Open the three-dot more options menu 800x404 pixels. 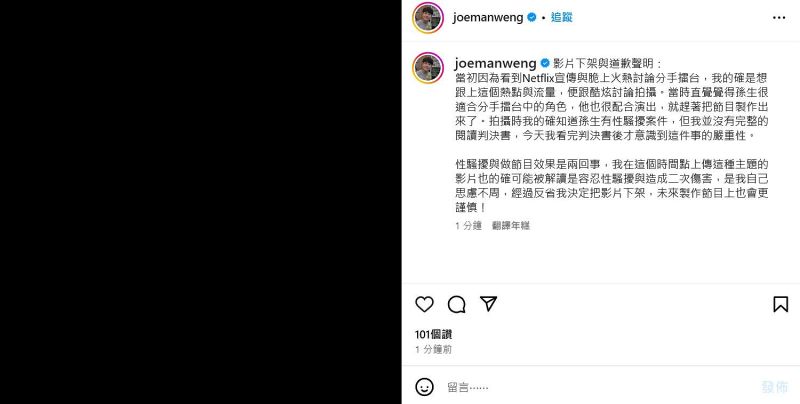pyautogui.click(x=779, y=18)
